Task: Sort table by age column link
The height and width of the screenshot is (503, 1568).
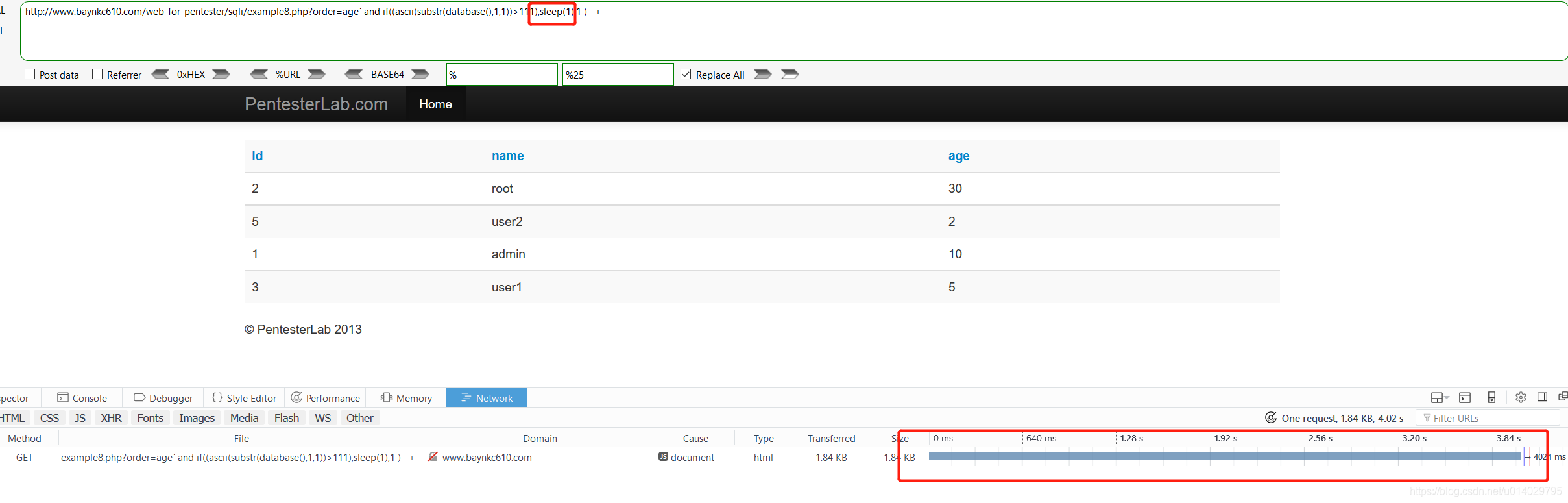Action: (959, 156)
